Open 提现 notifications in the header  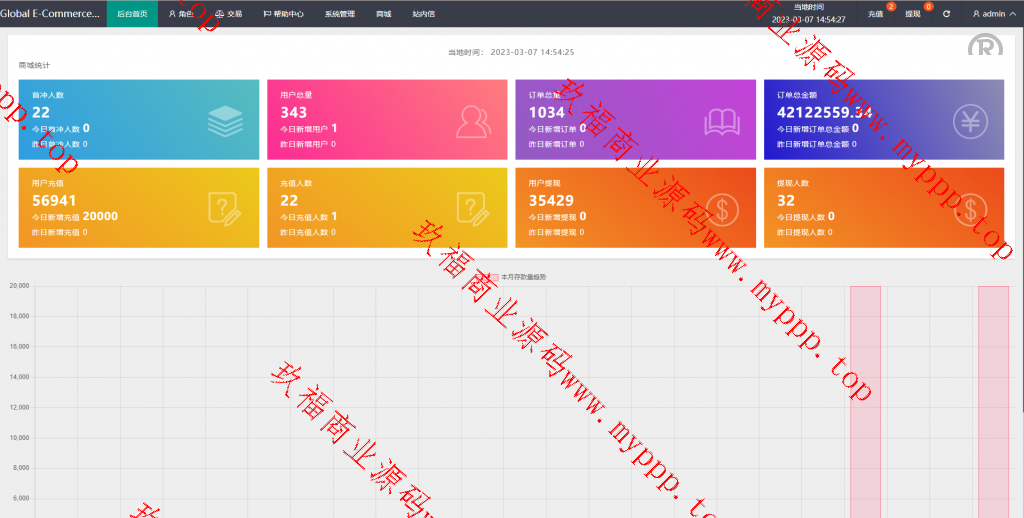pos(913,14)
